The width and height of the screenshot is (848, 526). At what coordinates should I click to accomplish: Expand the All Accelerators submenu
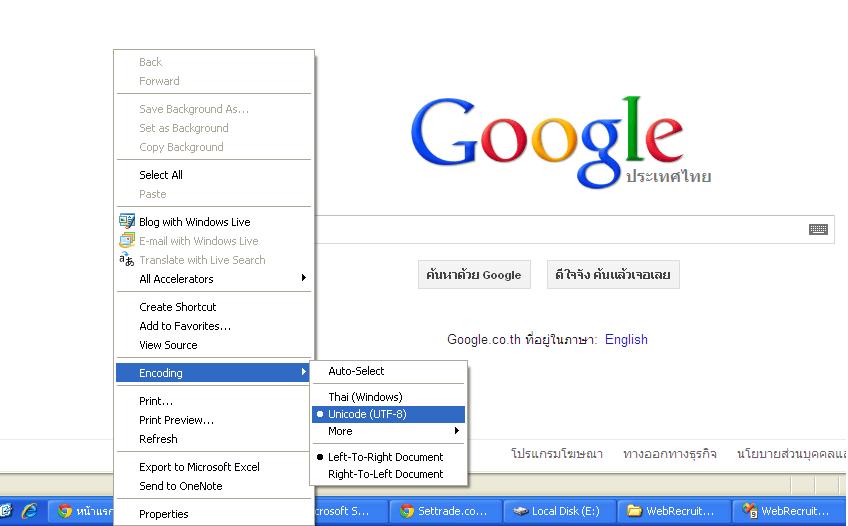tap(214, 279)
